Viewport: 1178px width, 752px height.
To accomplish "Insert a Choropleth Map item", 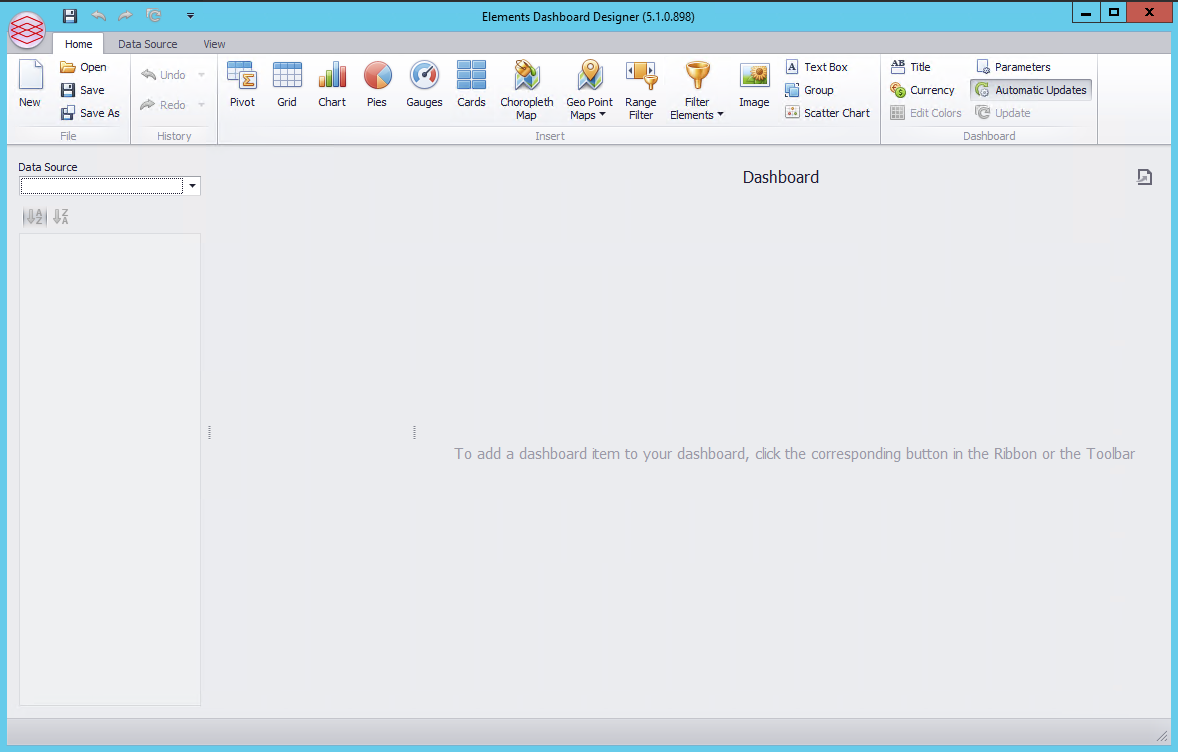I will point(527,89).
